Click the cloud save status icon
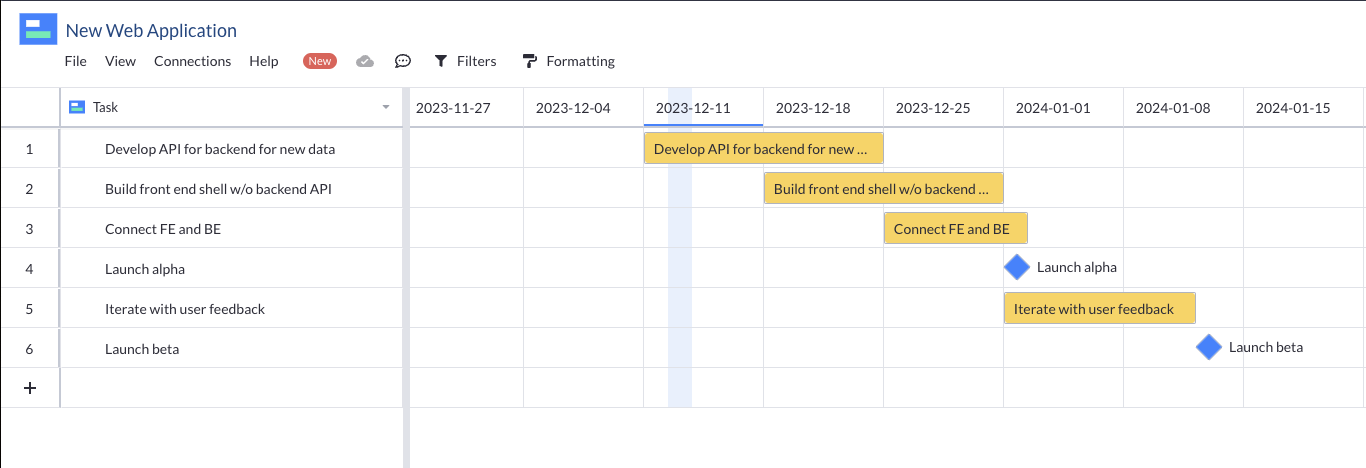This screenshot has height=468, width=1366. (365, 61)
